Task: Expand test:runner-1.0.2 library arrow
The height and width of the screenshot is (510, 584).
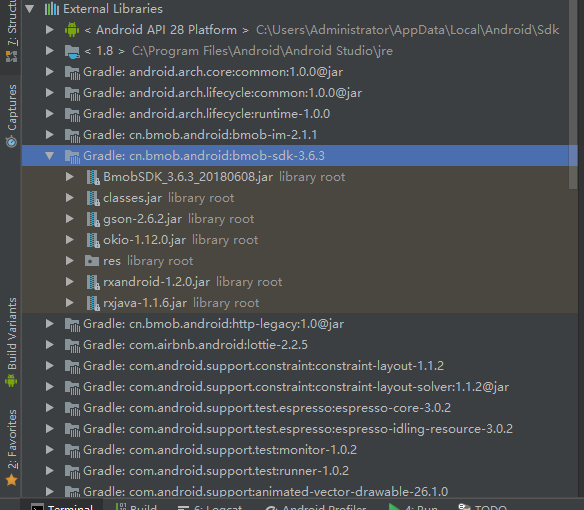Action: pyautogui.click(x=50, y=471)
